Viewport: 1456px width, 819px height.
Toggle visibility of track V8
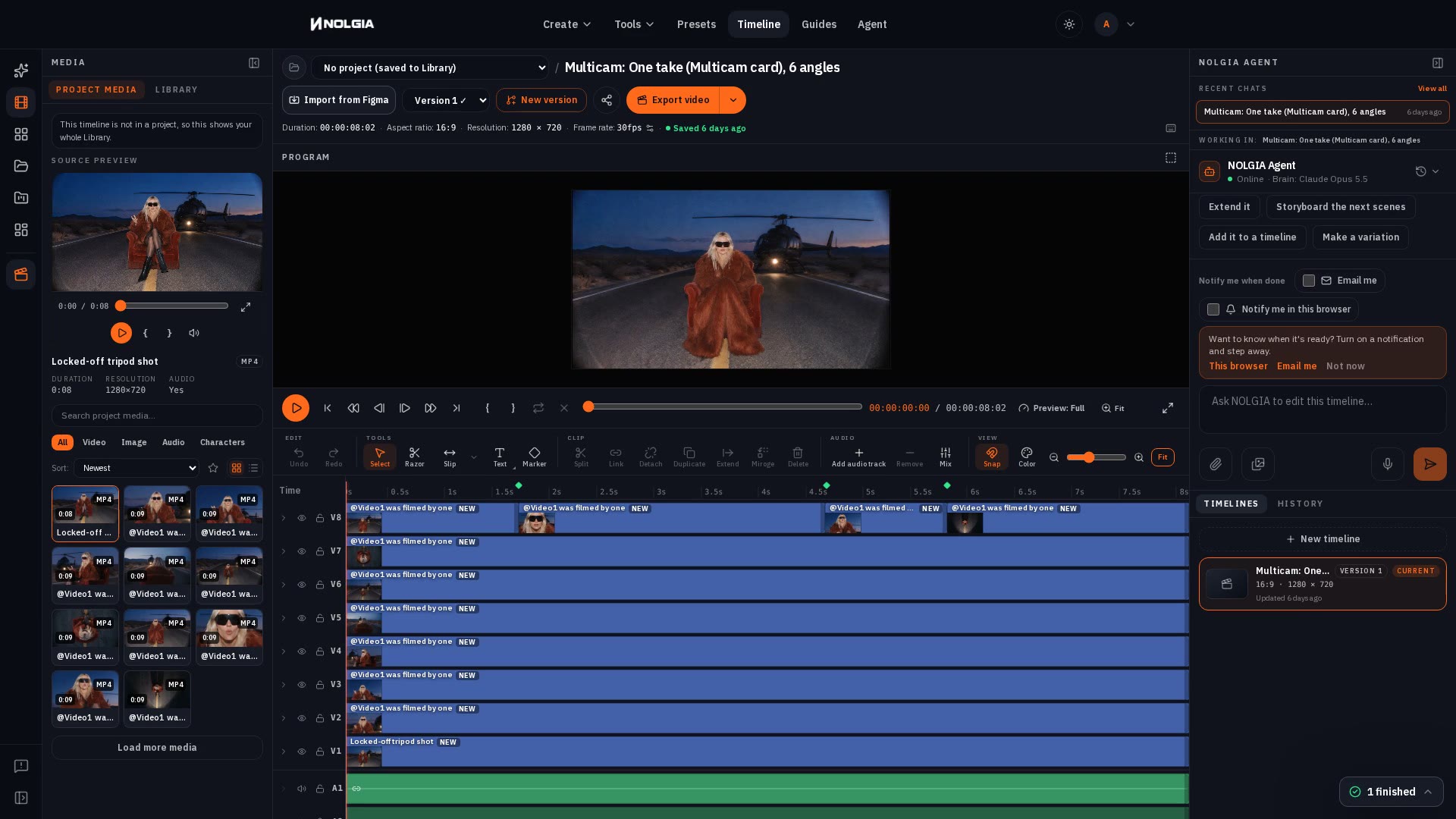(301, 518)
